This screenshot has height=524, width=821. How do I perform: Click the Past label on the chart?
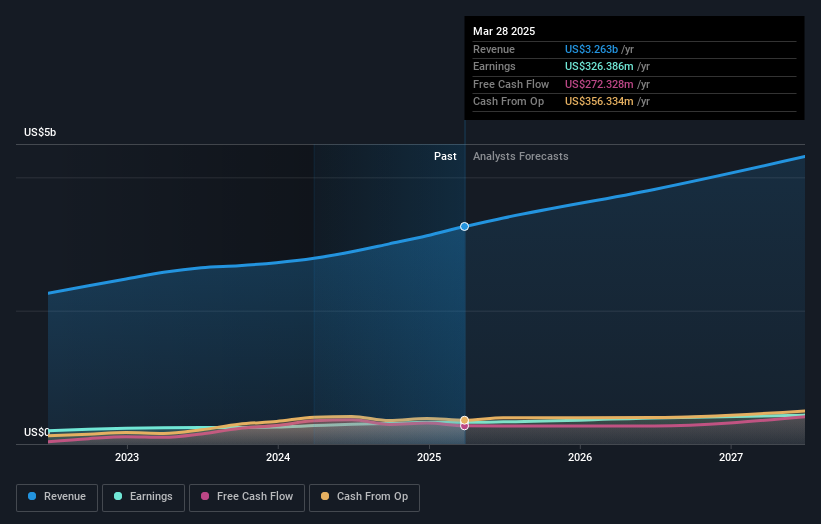445,157
